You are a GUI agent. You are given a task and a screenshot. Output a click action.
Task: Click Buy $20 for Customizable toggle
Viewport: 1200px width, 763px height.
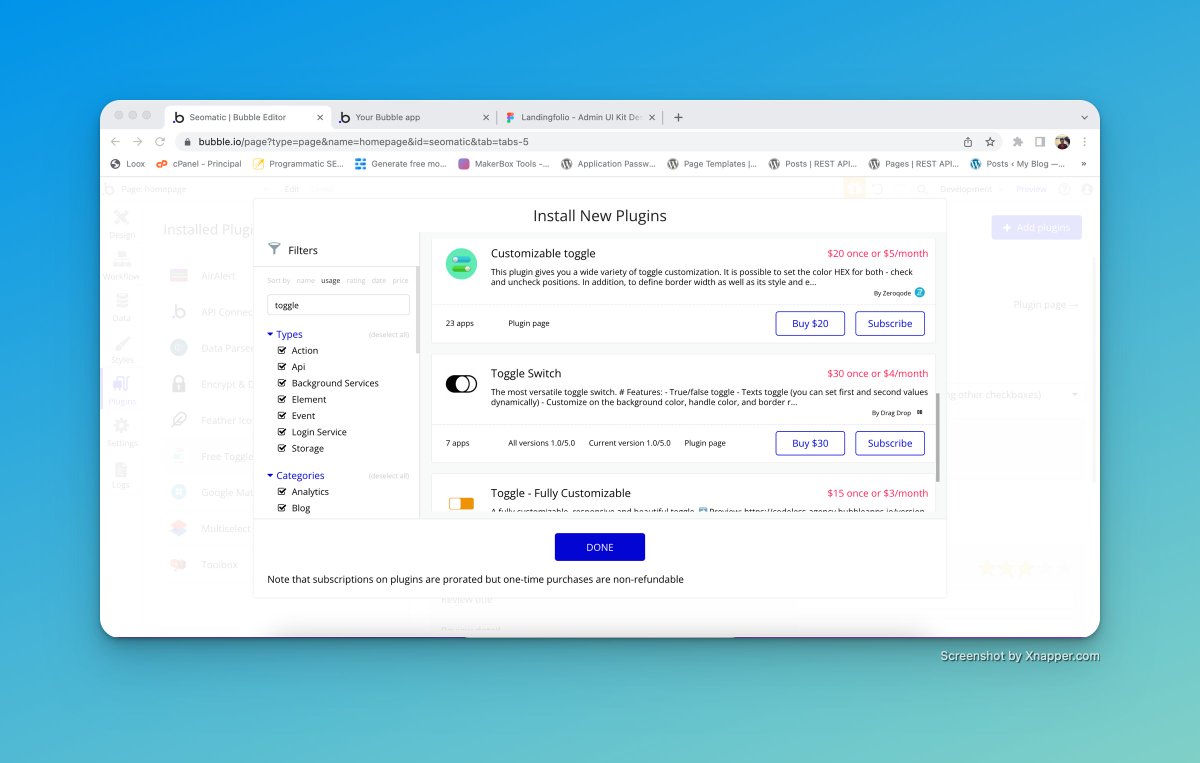[810, 323]
